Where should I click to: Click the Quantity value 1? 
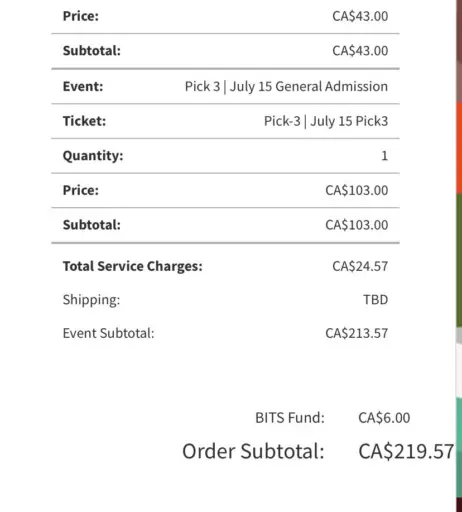tap(384, 156)
